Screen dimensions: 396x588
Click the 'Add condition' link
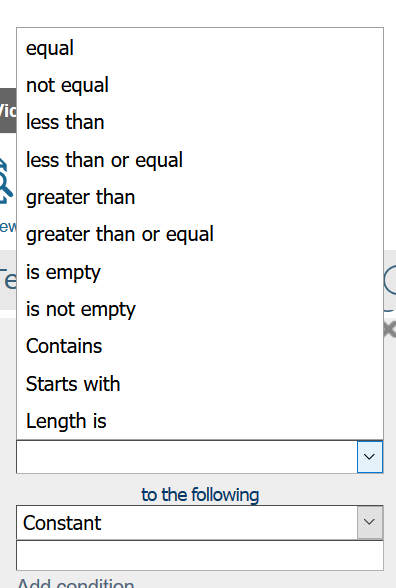click(x=76, y=583)
